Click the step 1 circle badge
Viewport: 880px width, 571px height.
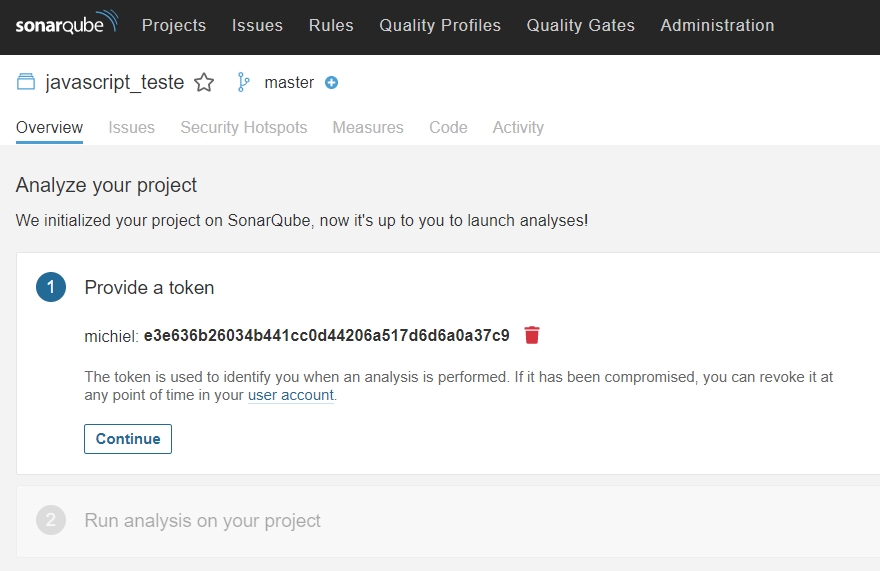pyautogui.click(x=51, y=287)
